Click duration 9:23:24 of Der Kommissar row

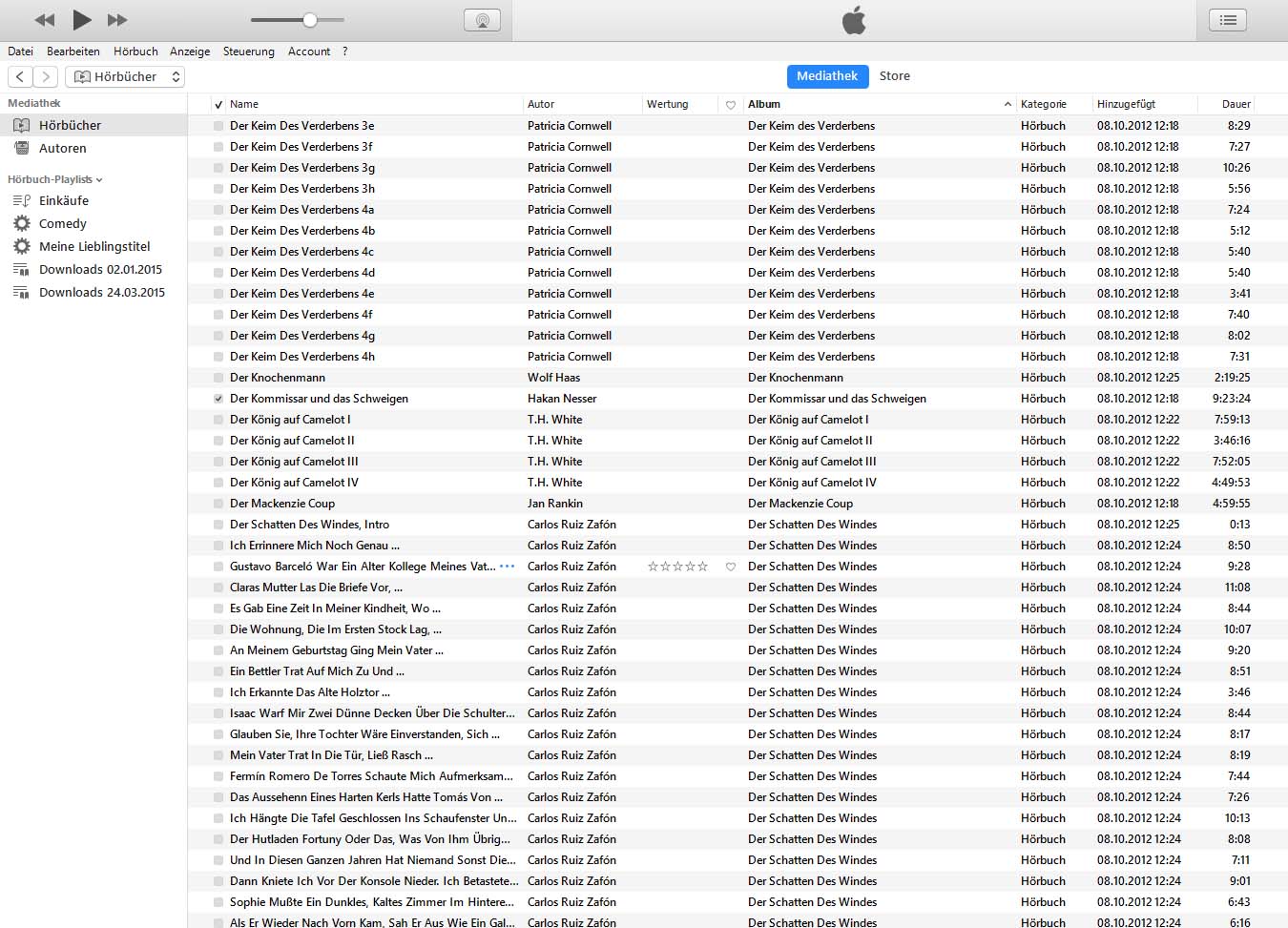tap(1232, 399)
